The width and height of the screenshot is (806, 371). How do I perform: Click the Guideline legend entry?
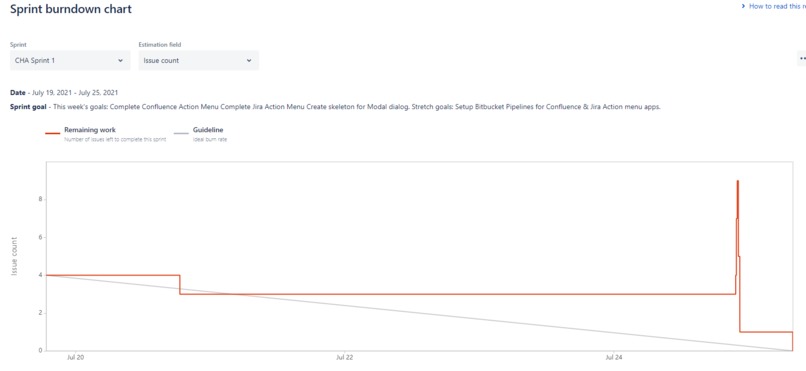point(200,134)
